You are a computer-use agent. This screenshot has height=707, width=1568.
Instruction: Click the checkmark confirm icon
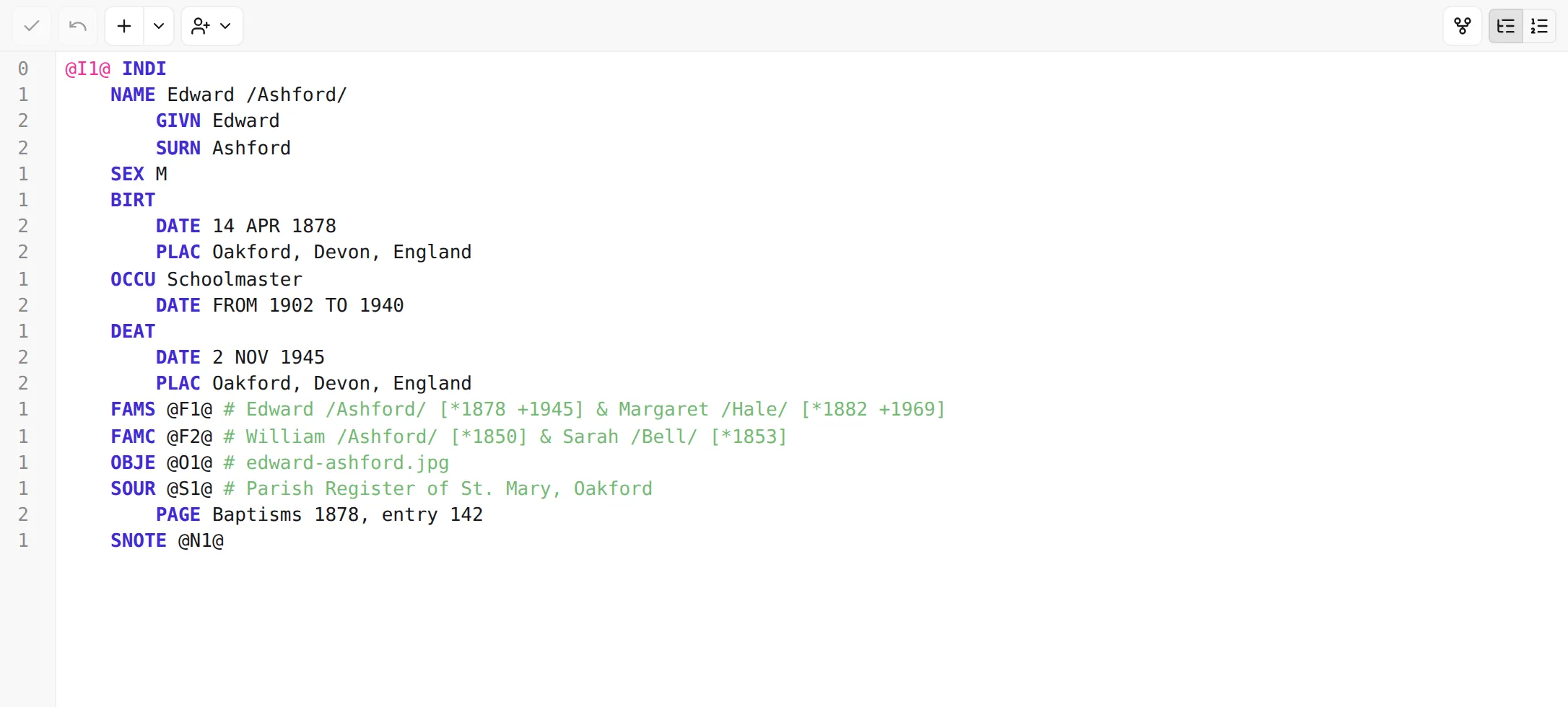tap(32, 26)
